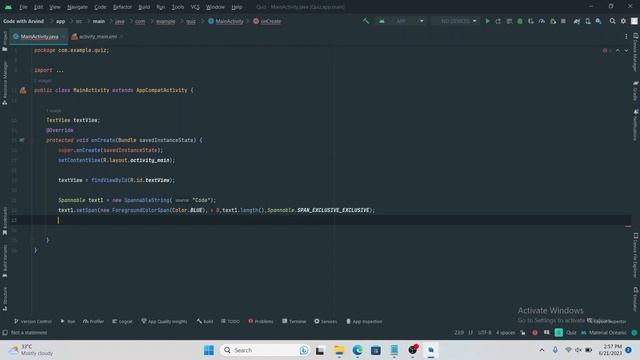
Task: Open the Build menu
Action: coord(144,7)
